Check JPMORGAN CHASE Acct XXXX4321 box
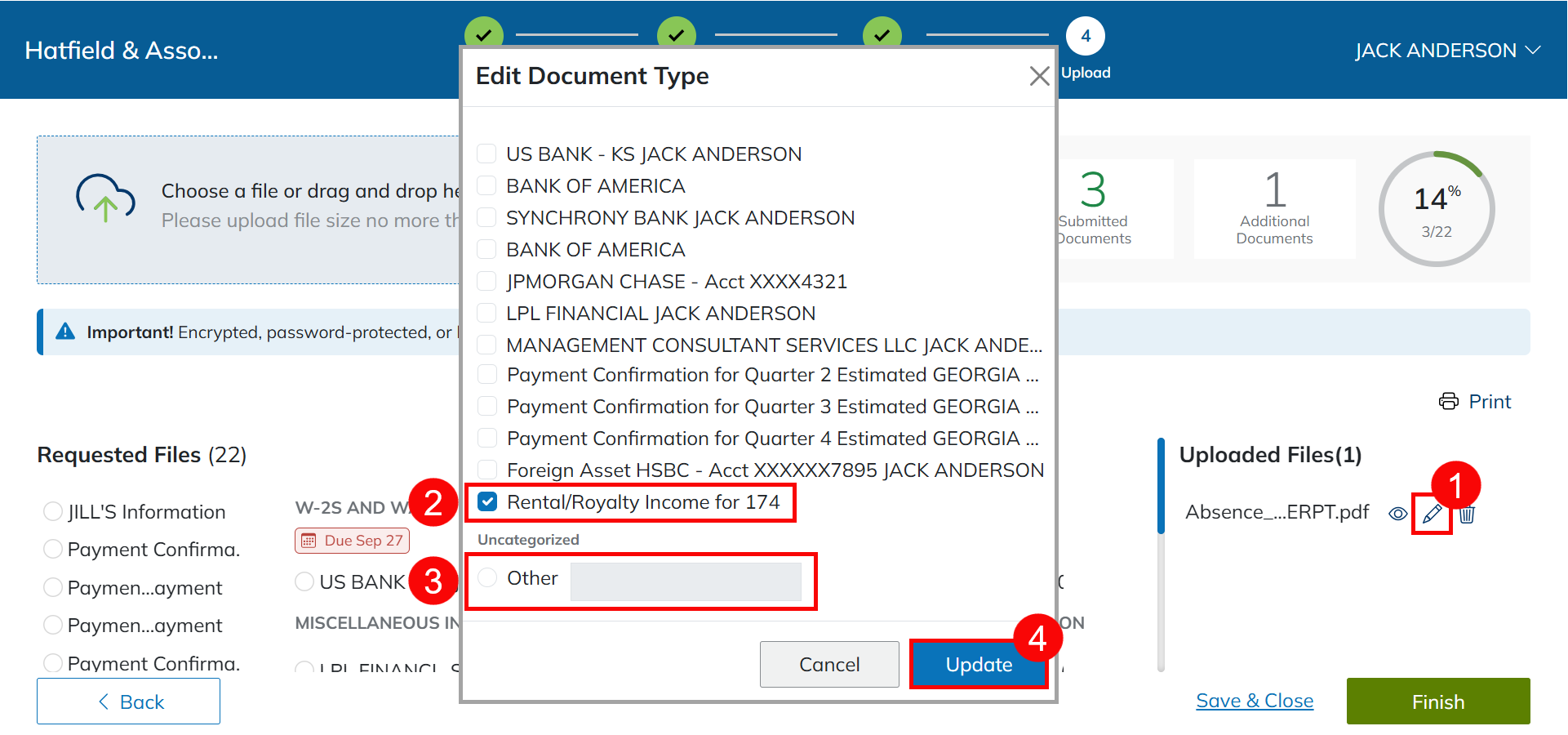 click(x=486, y=281)
